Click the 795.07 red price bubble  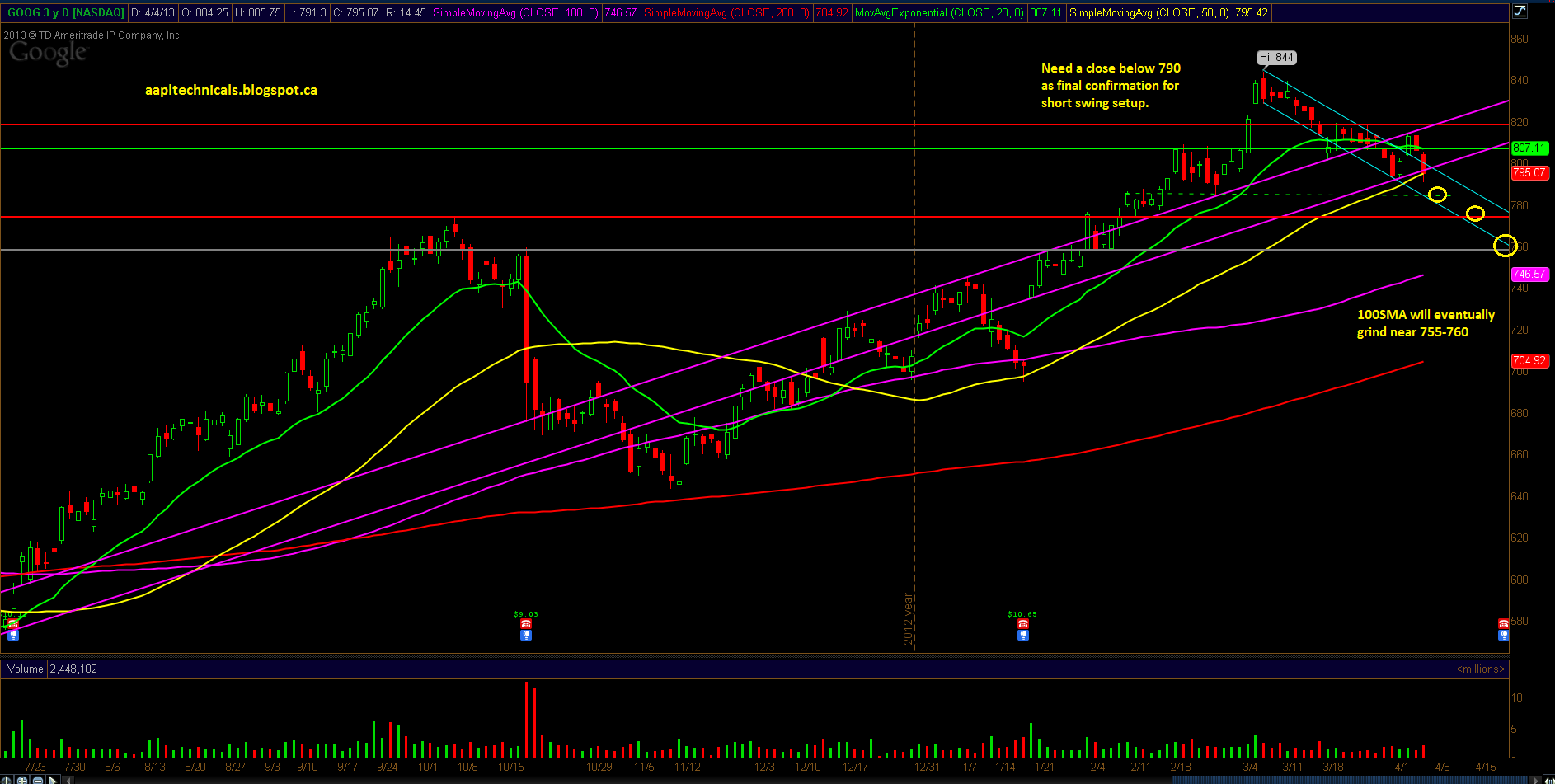[x=1529, y=172]
